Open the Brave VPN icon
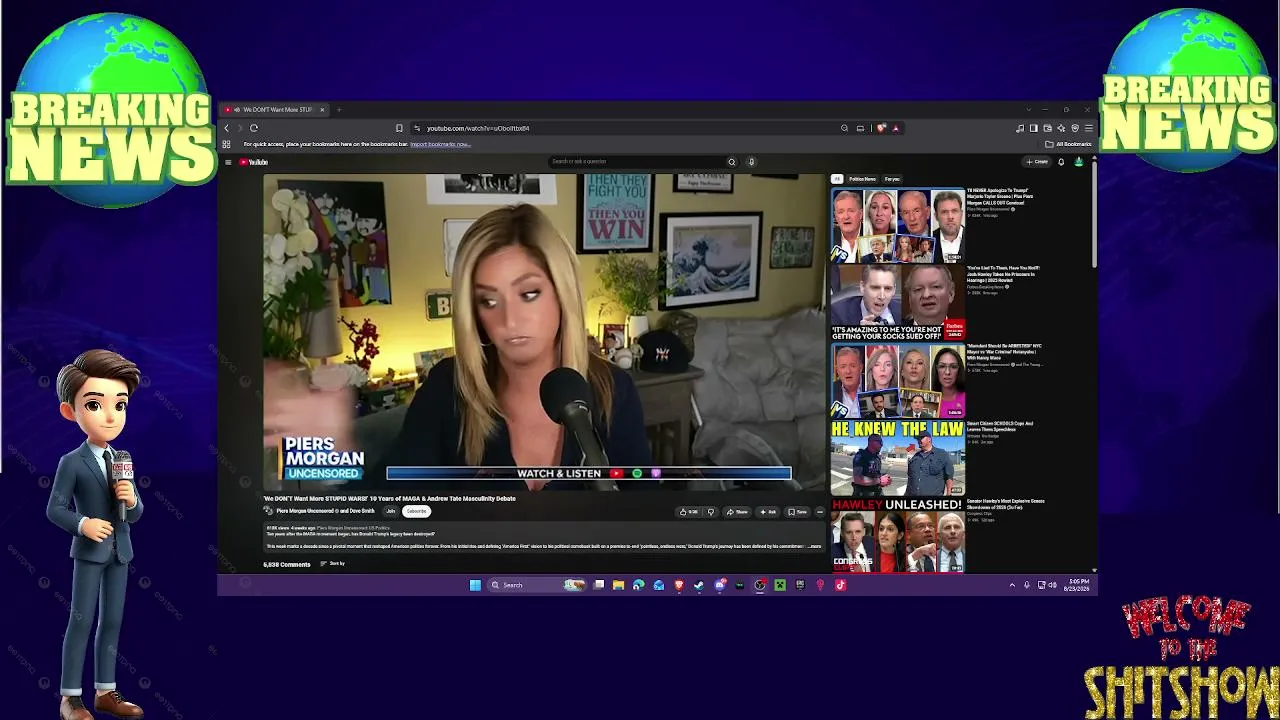This screenshot has width=1280, height=720. [1075, 128]
